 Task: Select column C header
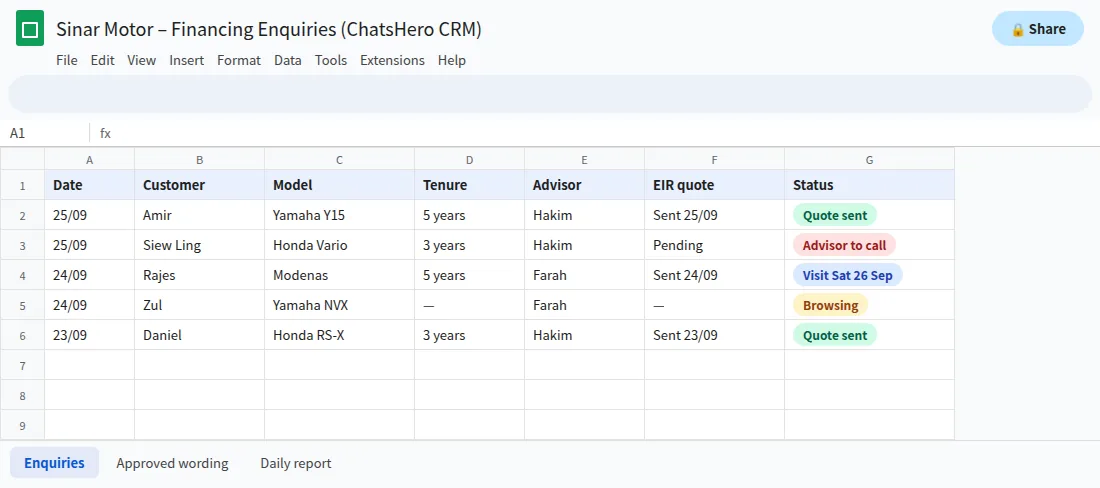coord(340,160)
